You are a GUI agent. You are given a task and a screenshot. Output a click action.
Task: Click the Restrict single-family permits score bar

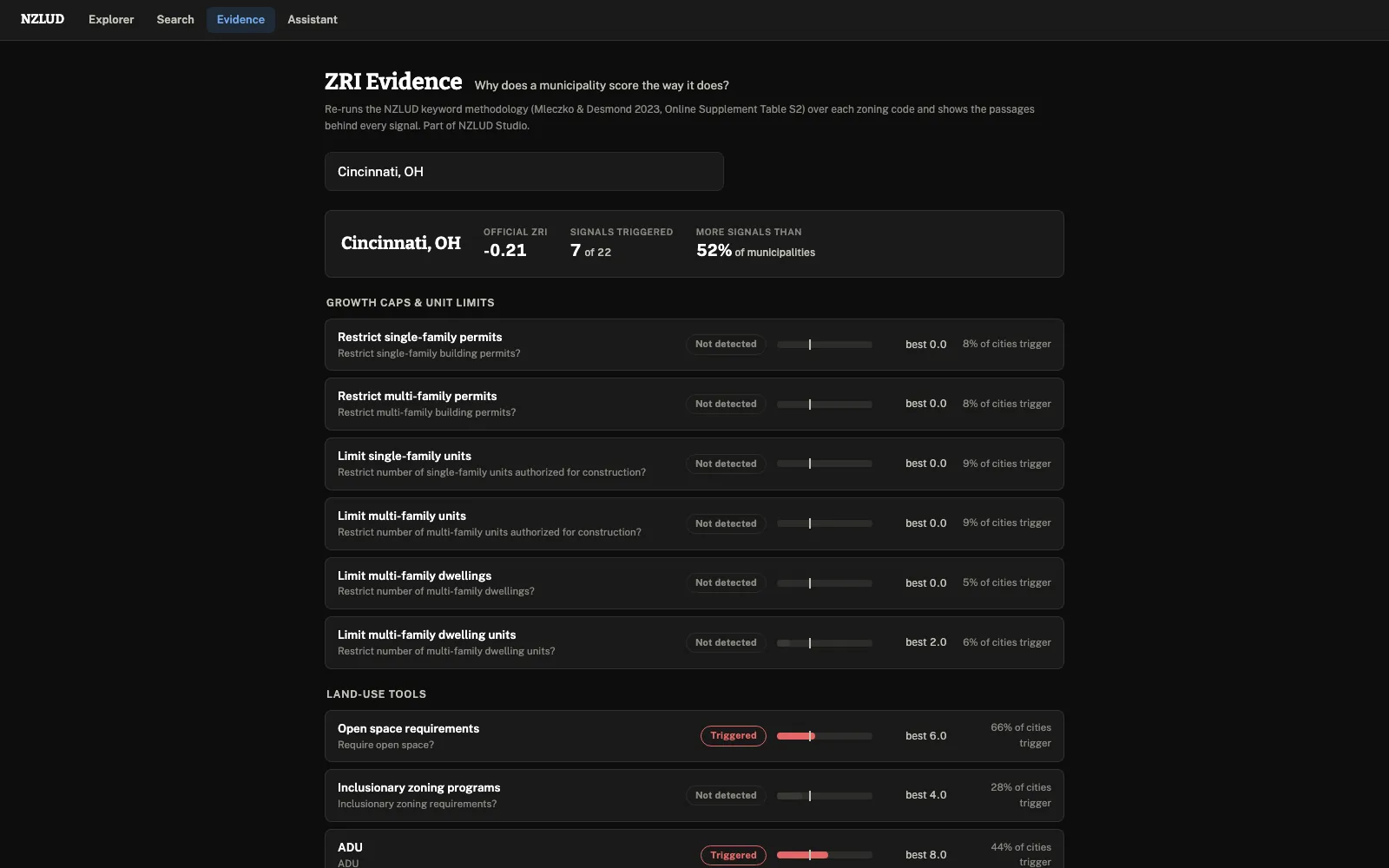click(x=825, y=345)
